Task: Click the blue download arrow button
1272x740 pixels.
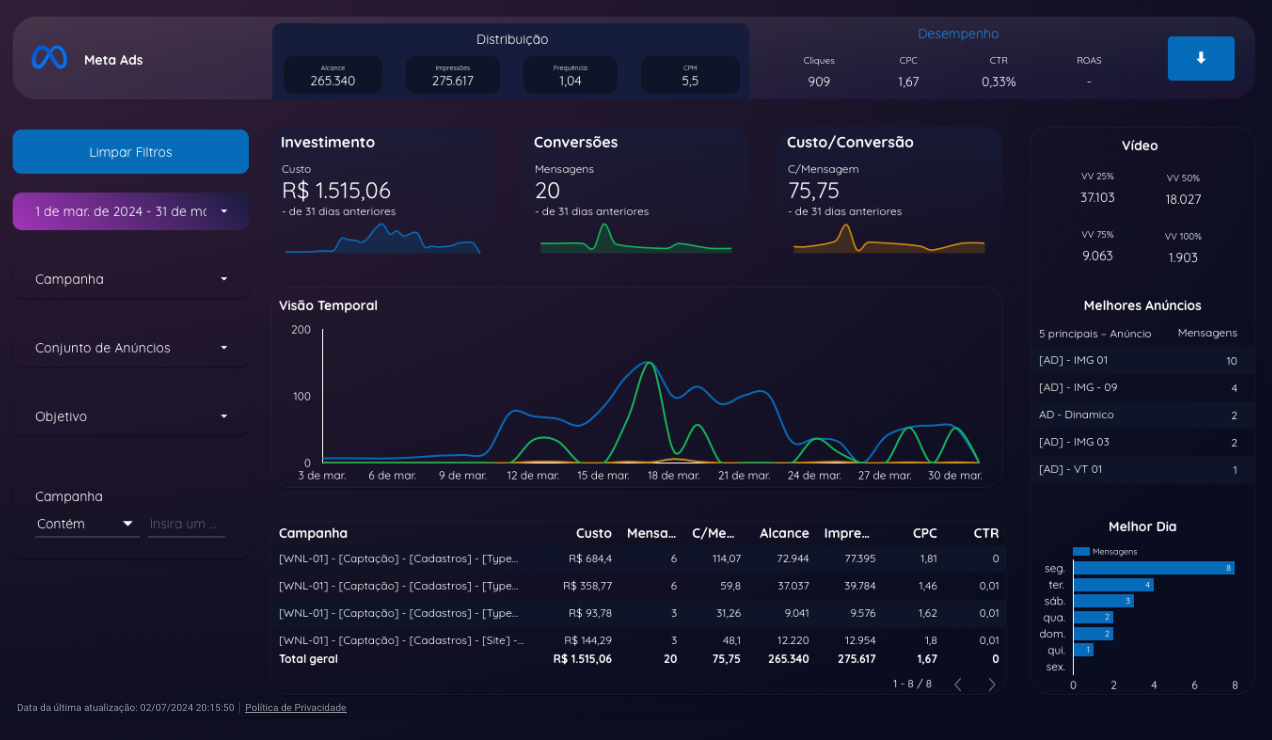Action: pos(1200,58)
